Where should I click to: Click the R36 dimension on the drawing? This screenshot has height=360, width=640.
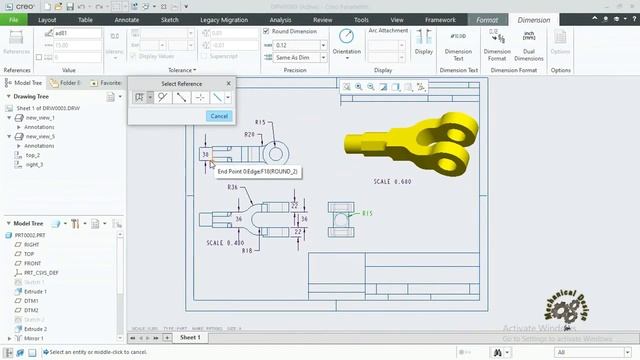click(232, 187)
